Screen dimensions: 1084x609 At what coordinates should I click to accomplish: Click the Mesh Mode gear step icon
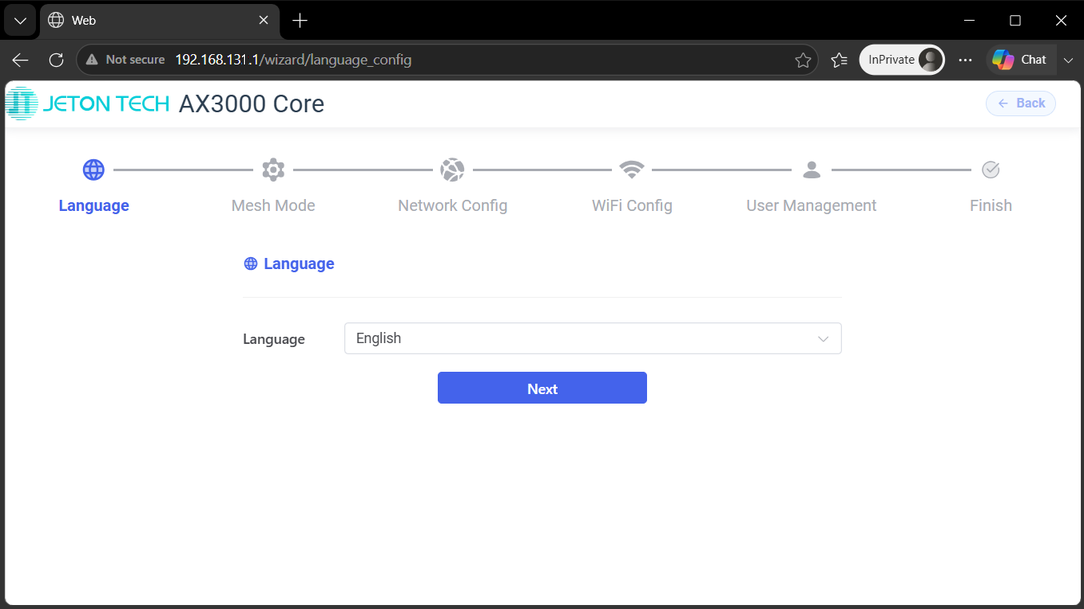pos(273,169)
